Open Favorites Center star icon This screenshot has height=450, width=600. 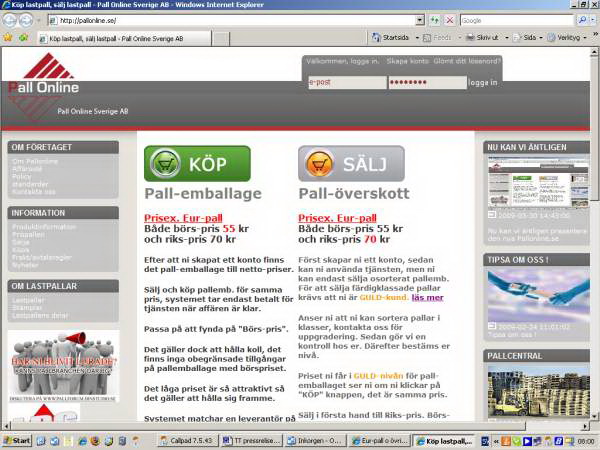[8, 38]
